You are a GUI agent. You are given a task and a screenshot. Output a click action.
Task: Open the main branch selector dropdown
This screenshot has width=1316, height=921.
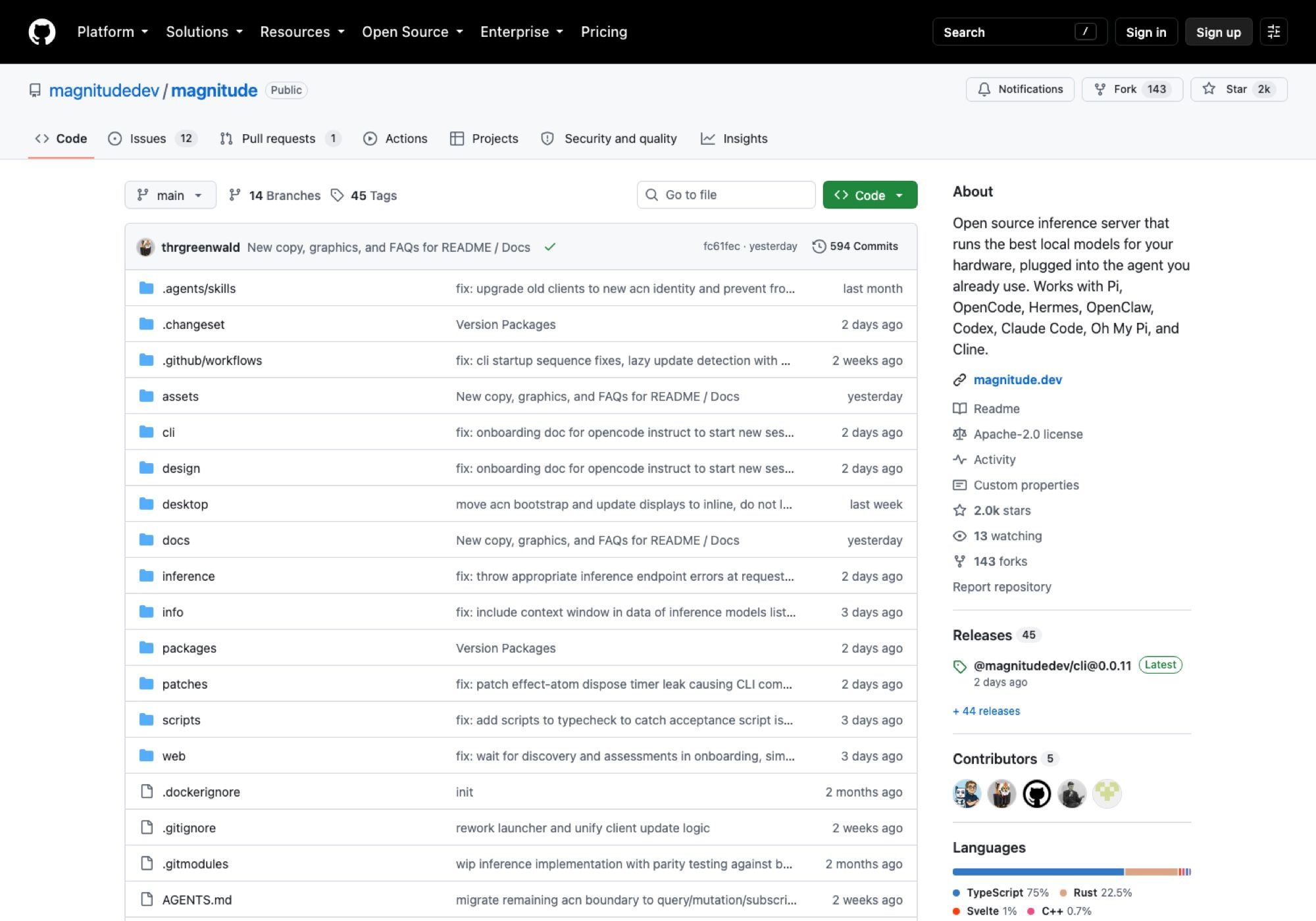click(170, 195)
